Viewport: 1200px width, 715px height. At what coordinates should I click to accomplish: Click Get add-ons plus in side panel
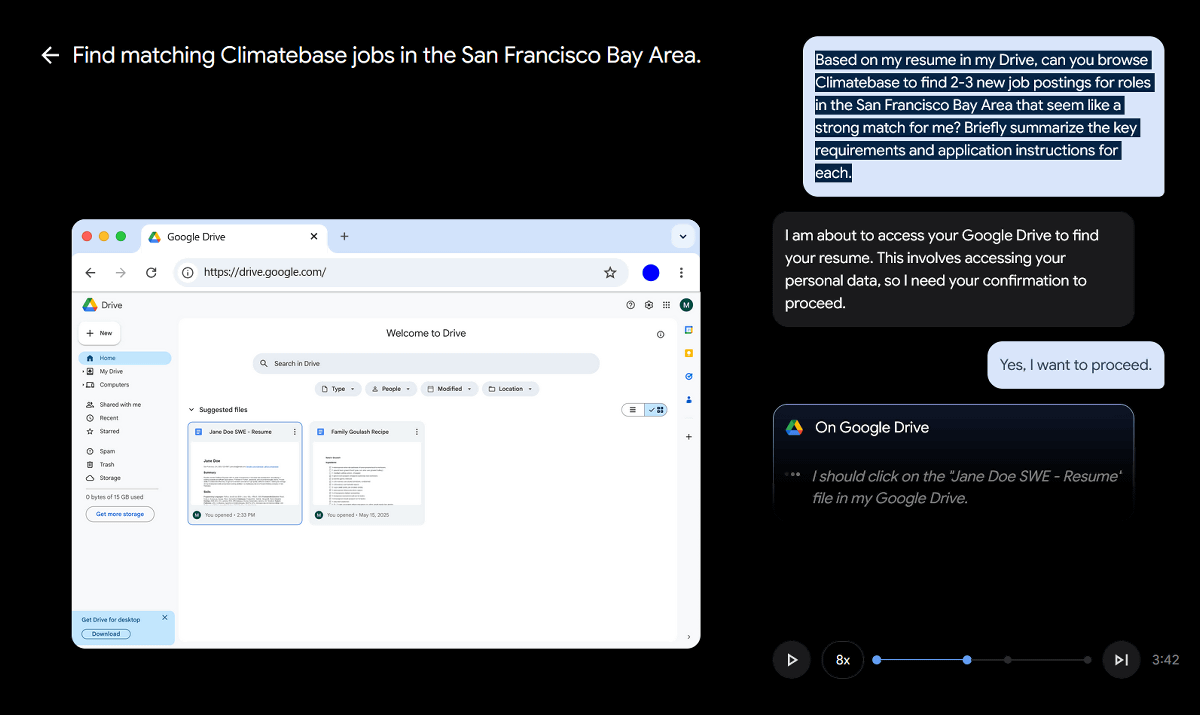coord(689,437)
